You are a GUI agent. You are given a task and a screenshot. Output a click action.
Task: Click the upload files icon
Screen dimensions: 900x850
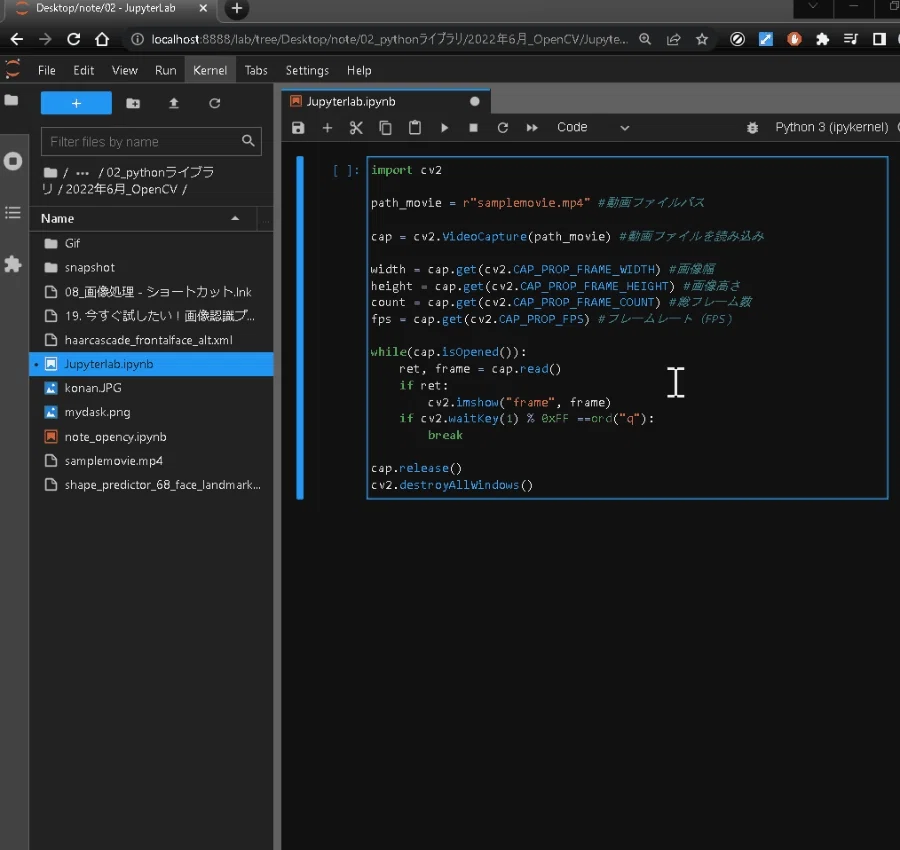pos(174,103)
